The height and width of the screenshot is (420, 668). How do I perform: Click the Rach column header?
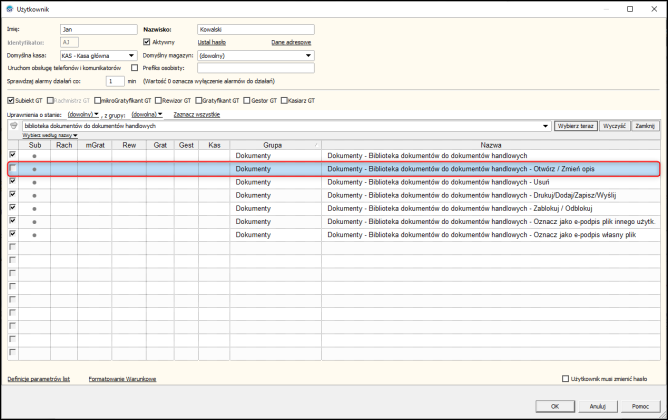click(x=64, y=145)
